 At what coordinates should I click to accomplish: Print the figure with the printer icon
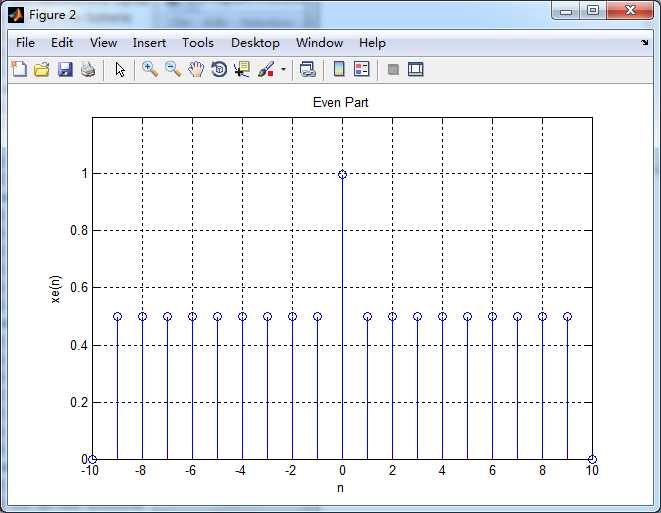(88, 69)
